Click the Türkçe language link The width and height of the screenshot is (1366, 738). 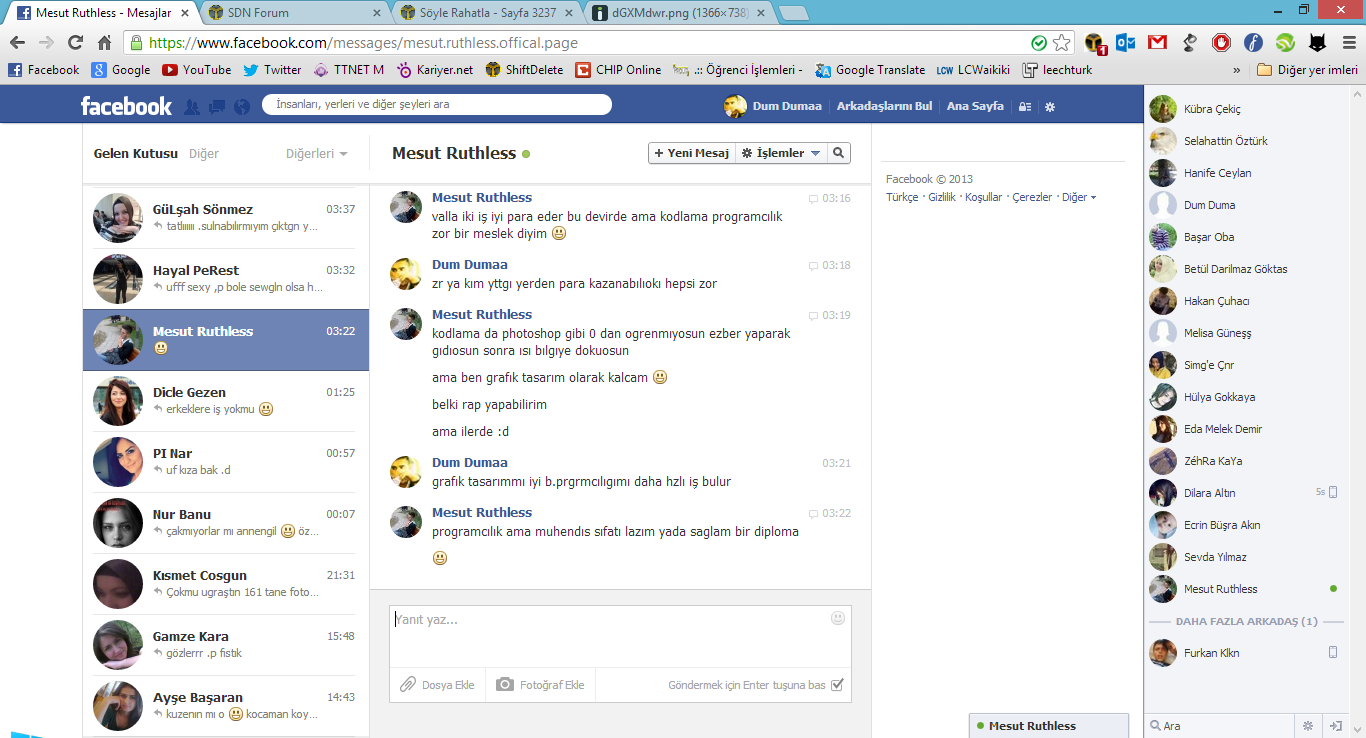pyautogui.click(x=902, y=197)
